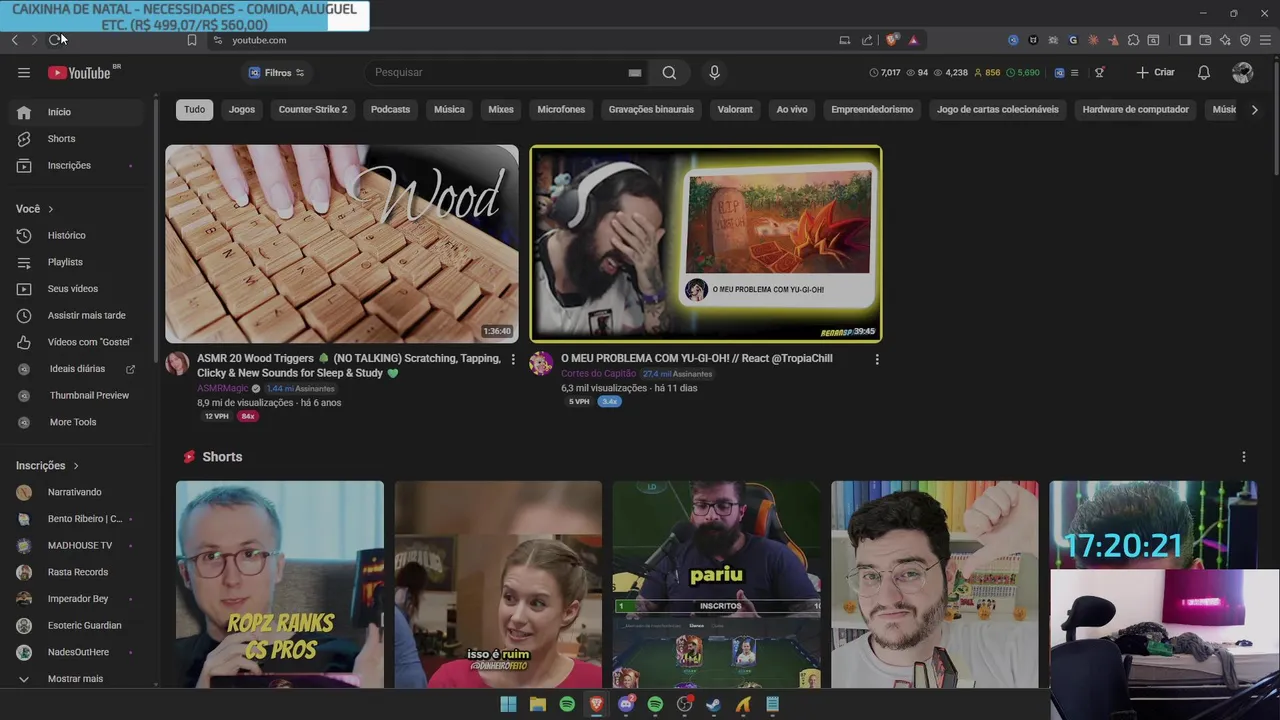Open OBS Studio from the taskbar
1280x720 pixels.
click(685, 704)
